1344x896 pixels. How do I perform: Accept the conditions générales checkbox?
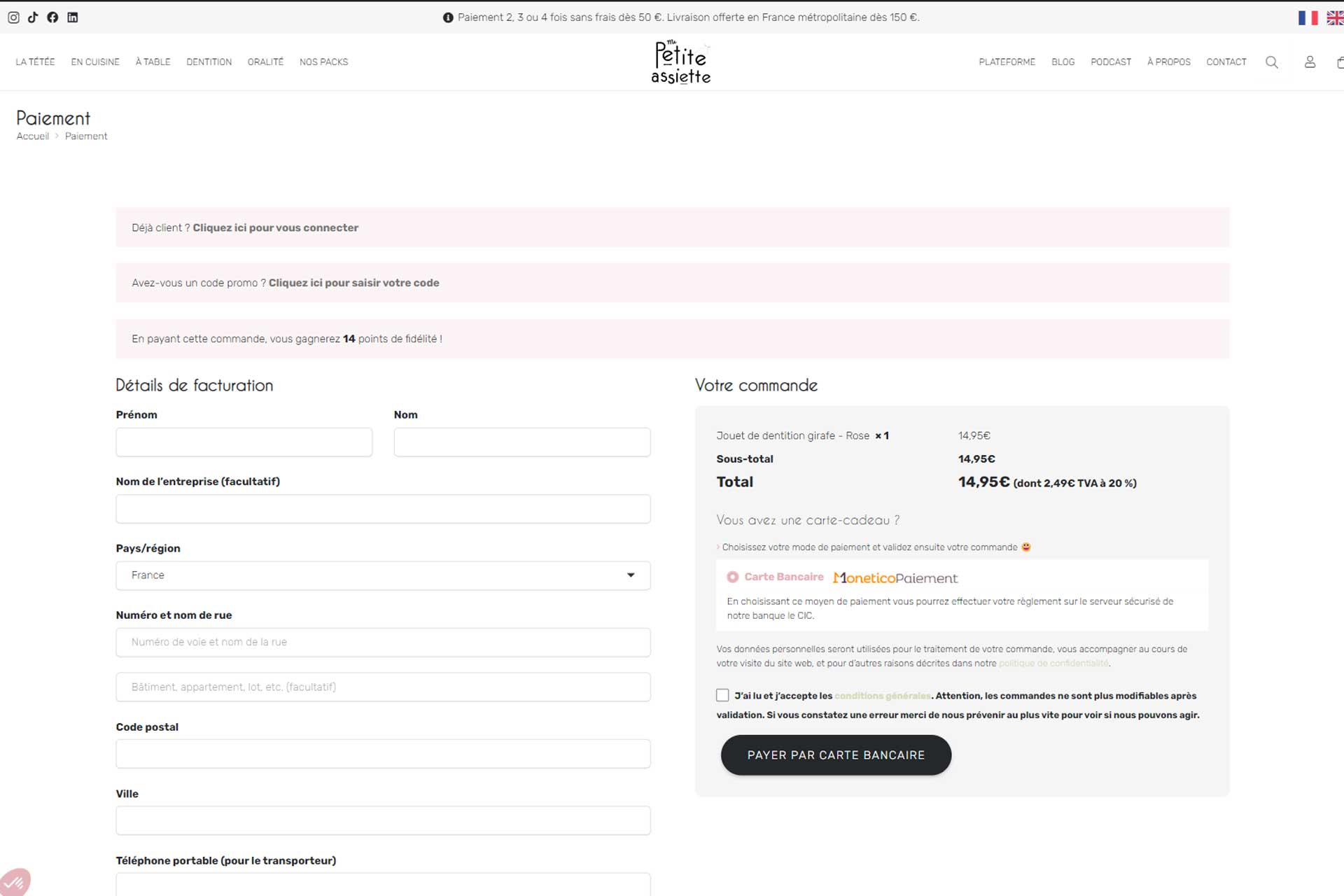(x=722, y=695)
